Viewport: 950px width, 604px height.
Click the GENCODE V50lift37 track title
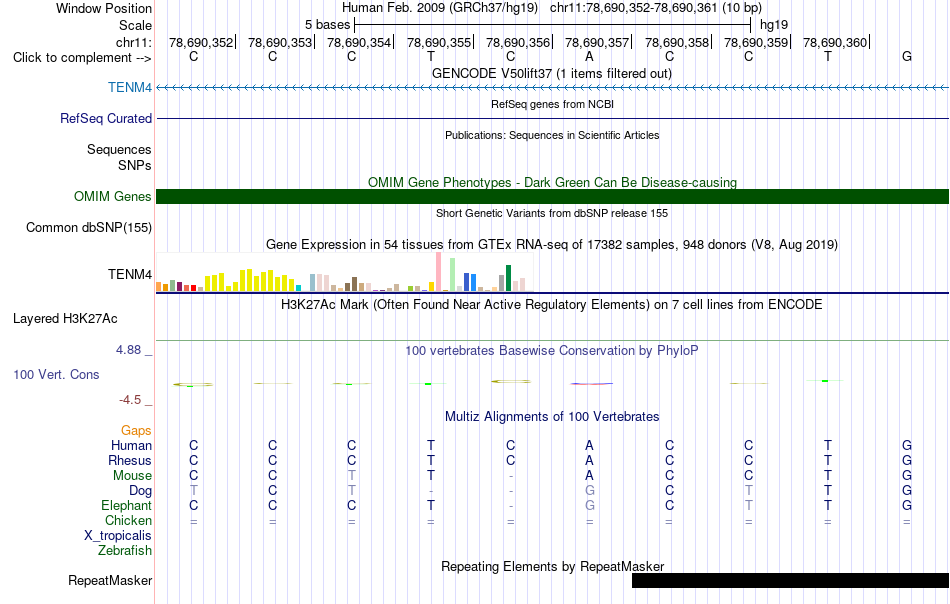551,73
